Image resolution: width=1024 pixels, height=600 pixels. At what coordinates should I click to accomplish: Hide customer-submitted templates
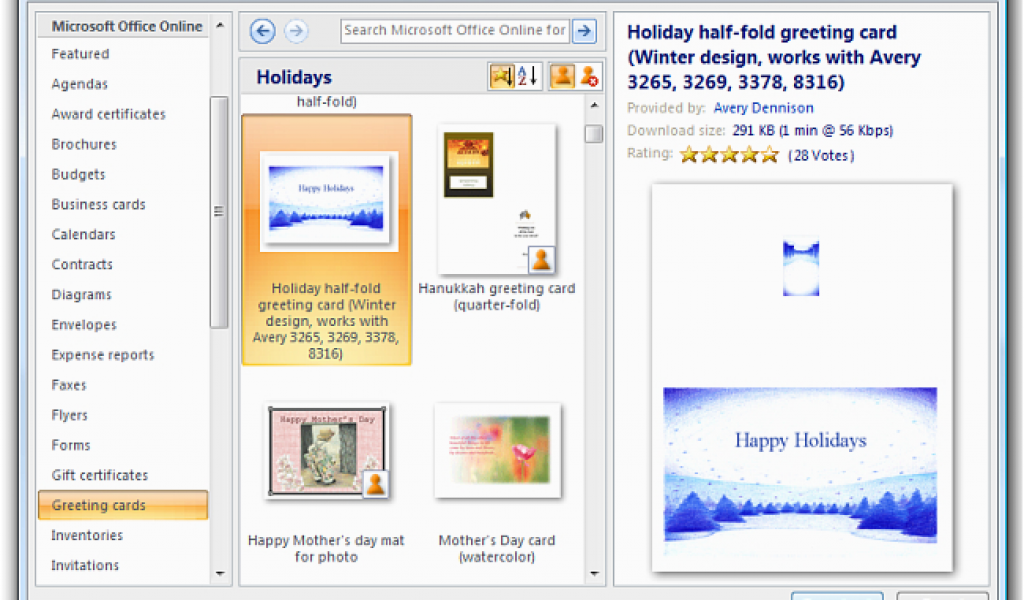point(588,76)
